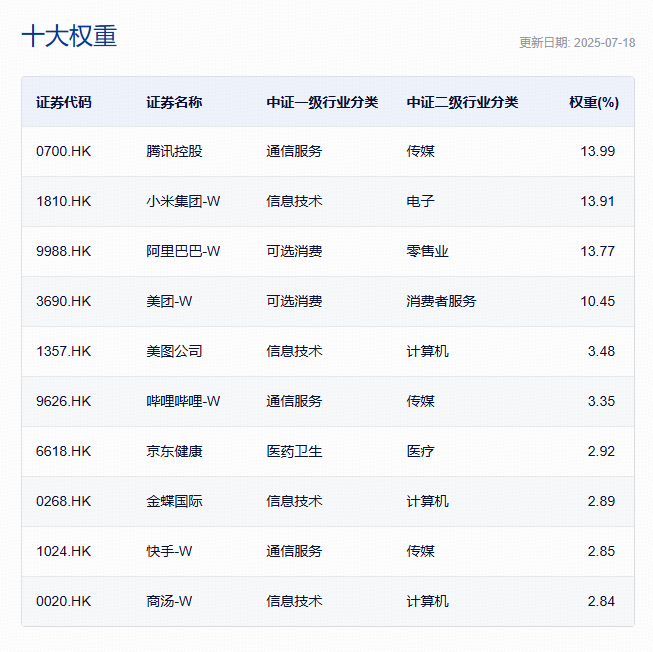Click weight value 2.85
Viewport: 653px width, 652px height.
pos(601,551)
